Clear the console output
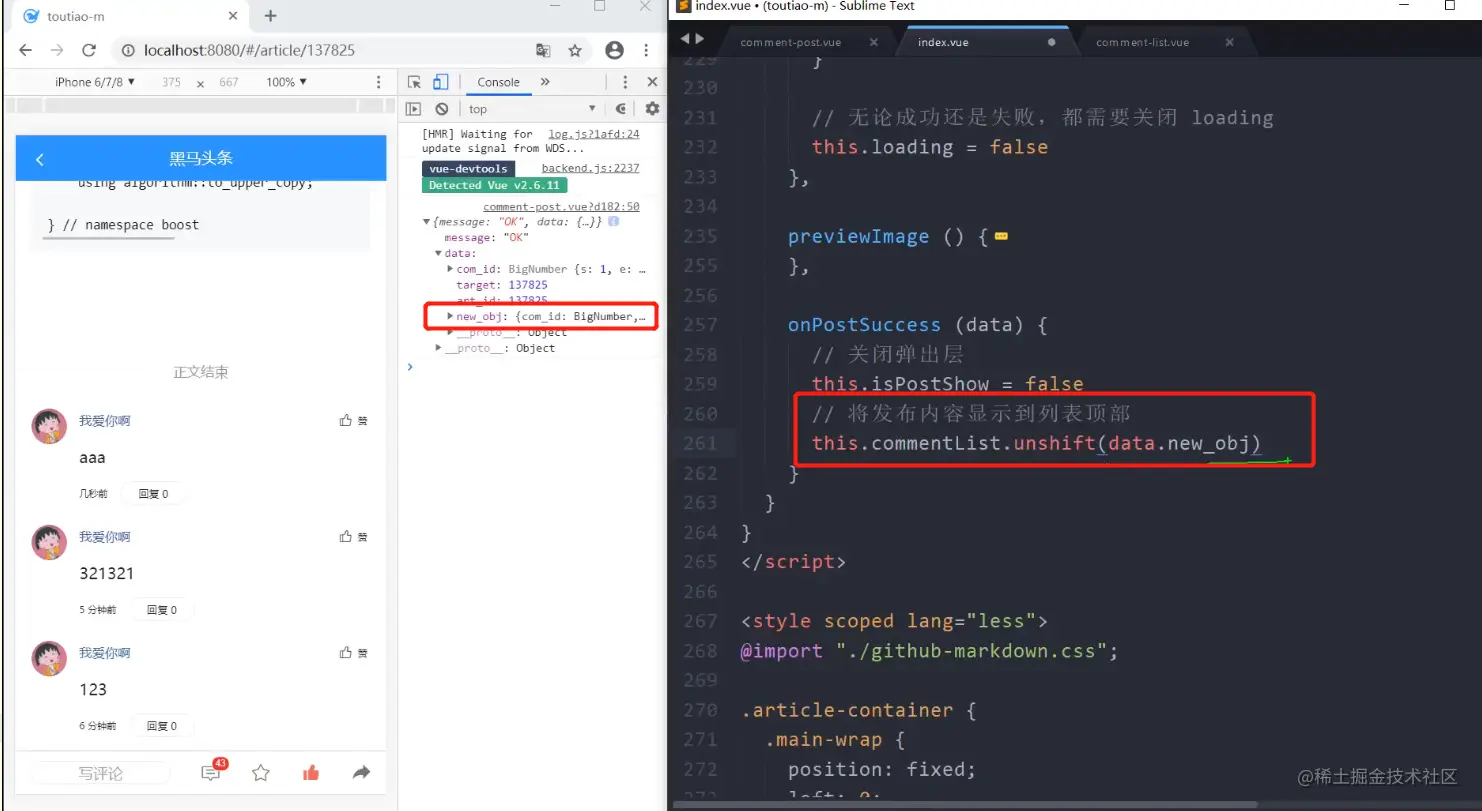 442,109
